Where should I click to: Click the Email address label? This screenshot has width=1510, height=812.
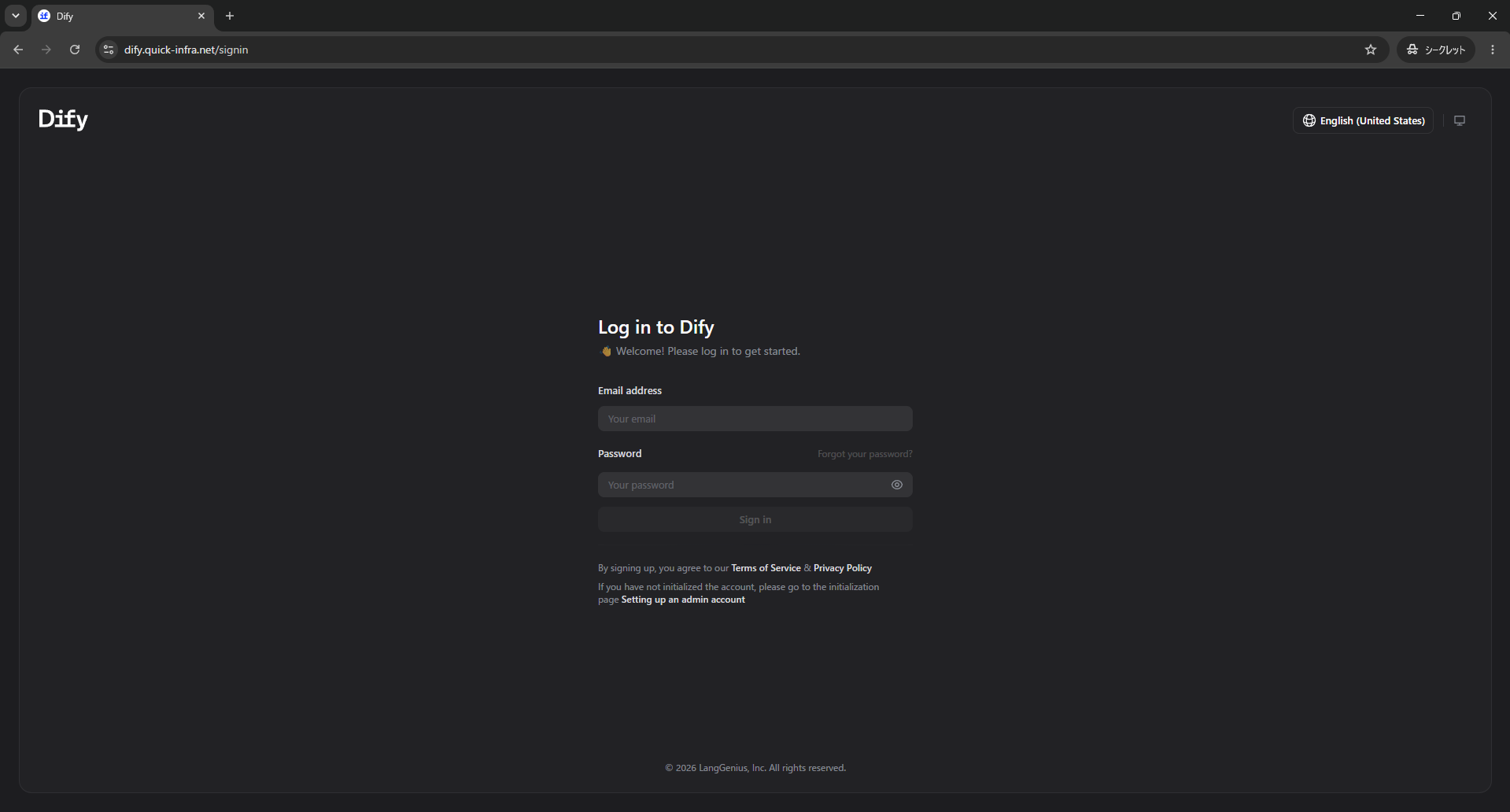point(629,390)
